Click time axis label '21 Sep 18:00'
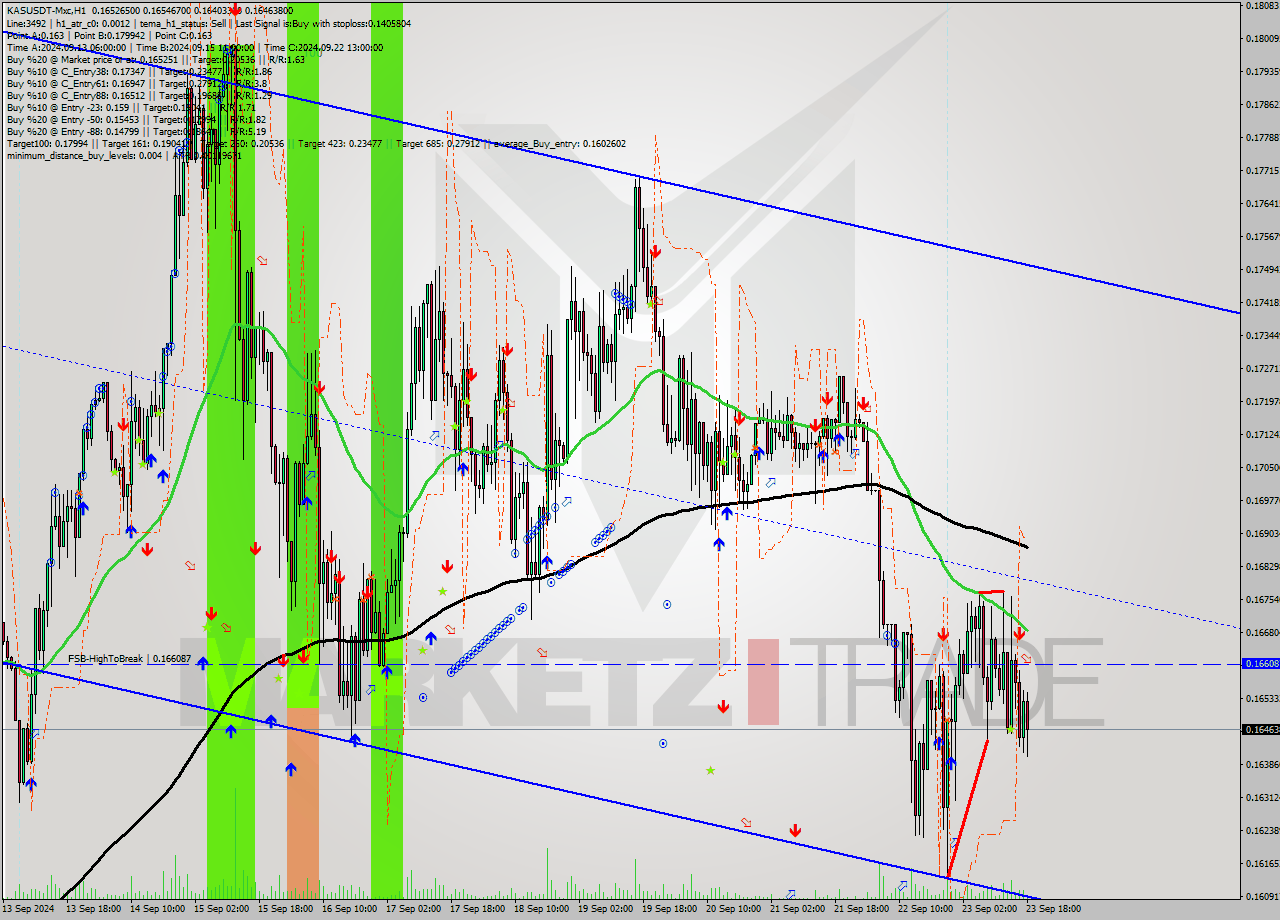This screenshot has height=920, width=1280. tap(862, 909)
